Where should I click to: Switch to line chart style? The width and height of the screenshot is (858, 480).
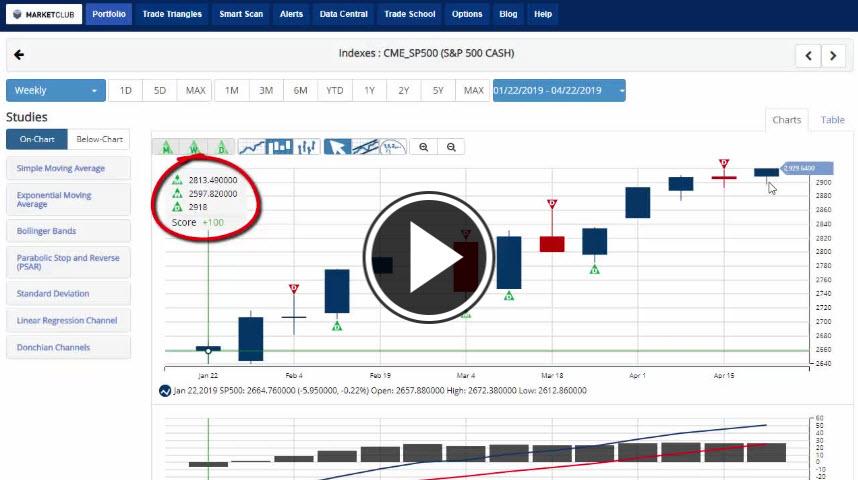(253, 147)
